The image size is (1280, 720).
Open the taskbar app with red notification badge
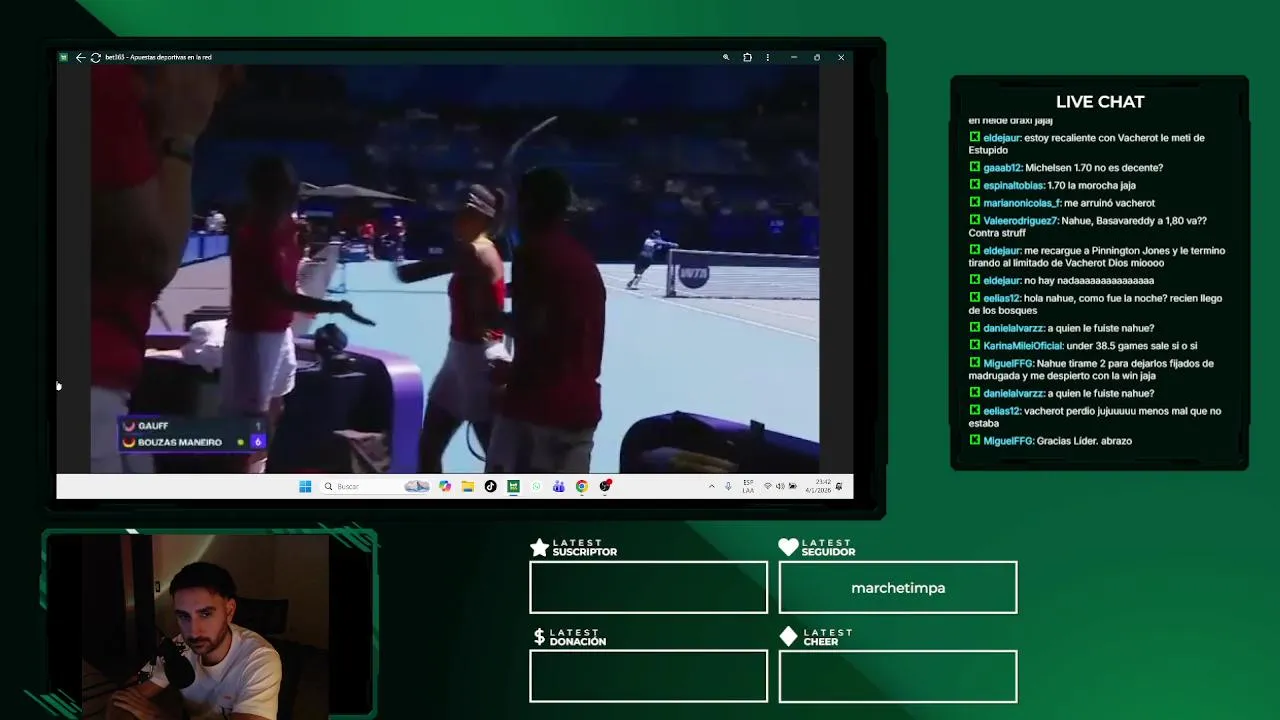[x=606, y=486]
